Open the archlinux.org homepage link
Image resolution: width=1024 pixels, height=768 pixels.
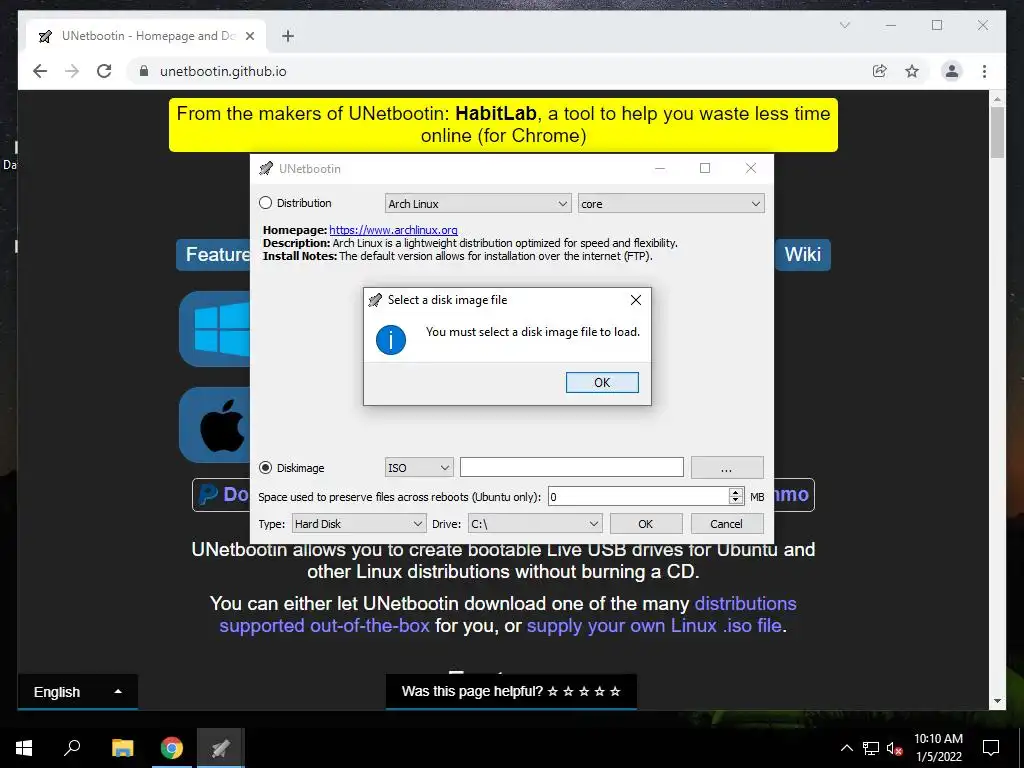click(x=393, y=230)
